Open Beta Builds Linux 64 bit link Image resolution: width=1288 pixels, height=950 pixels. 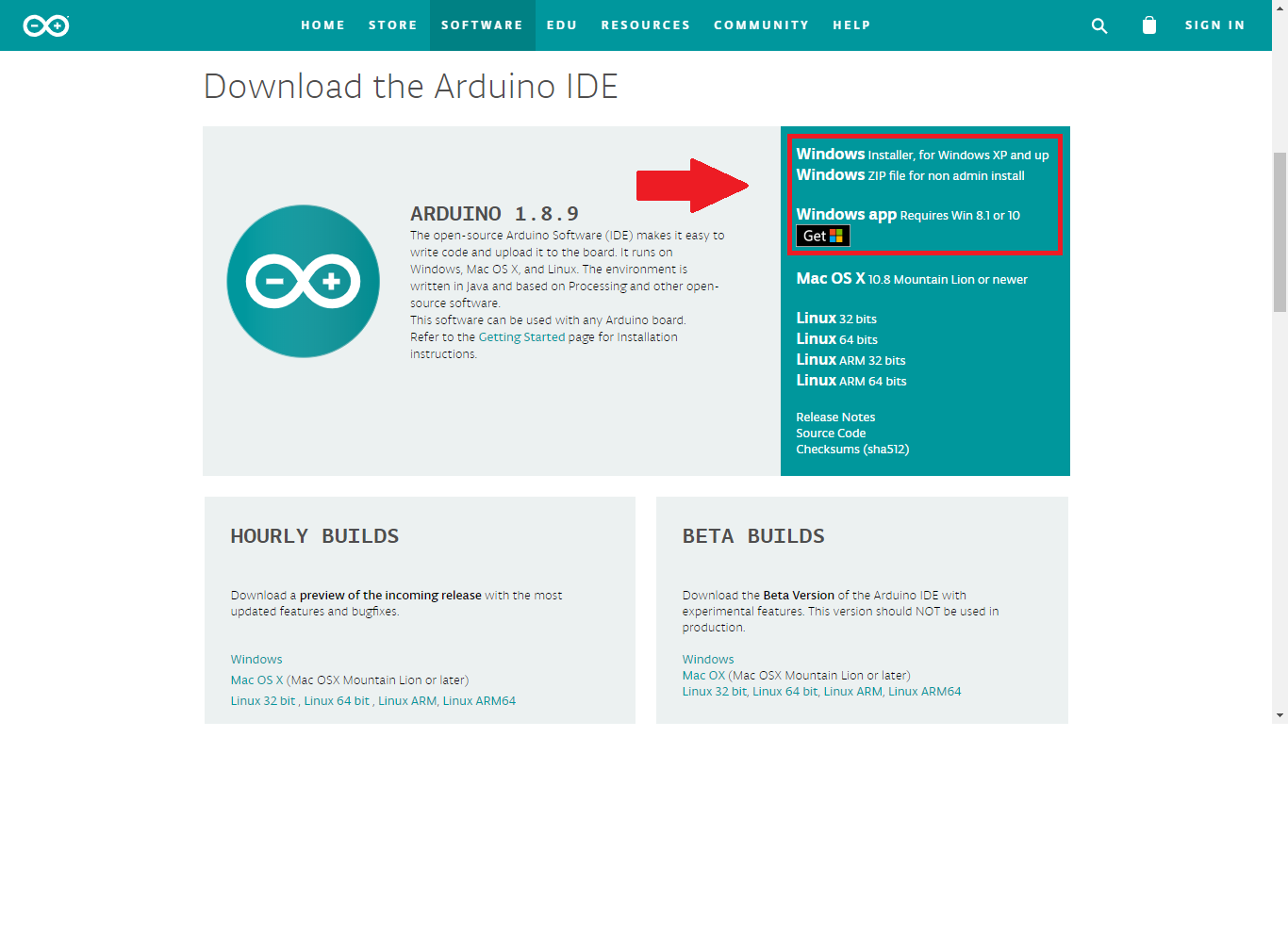point(785,692)
